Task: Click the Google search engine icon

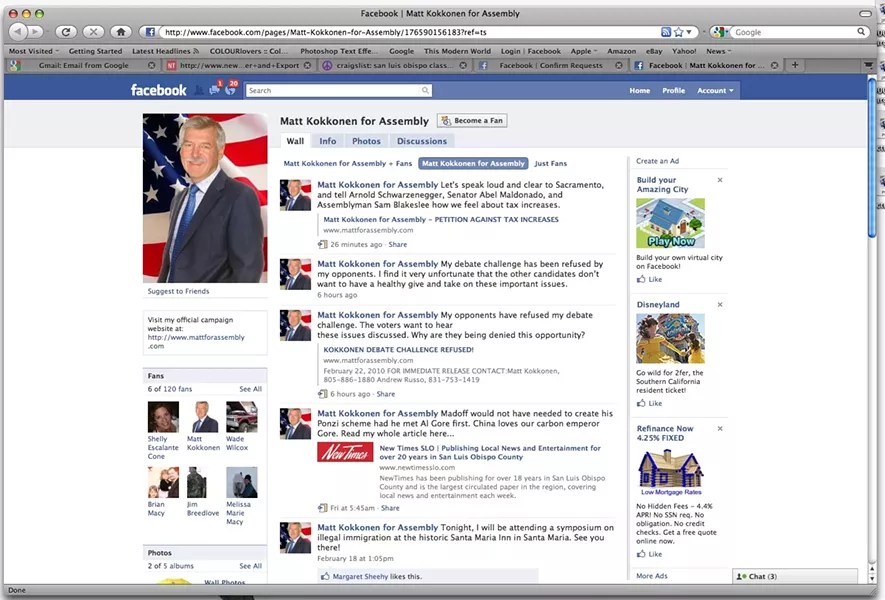Action: point(718,32)
